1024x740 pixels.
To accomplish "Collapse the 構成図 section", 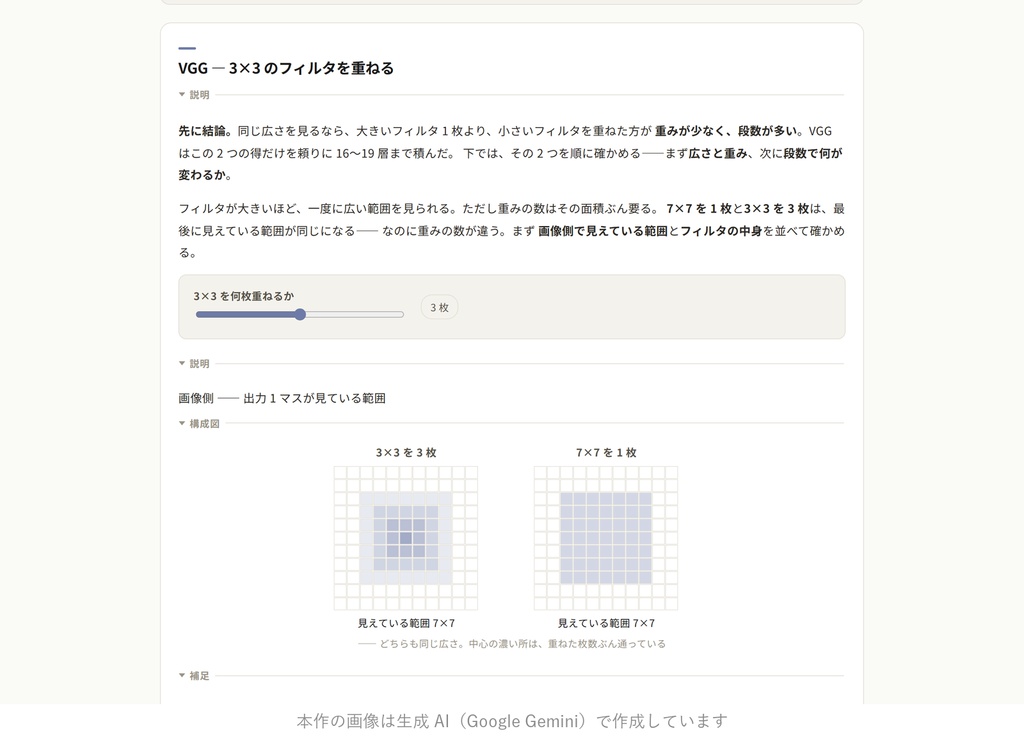I will [x=199, y=424].
